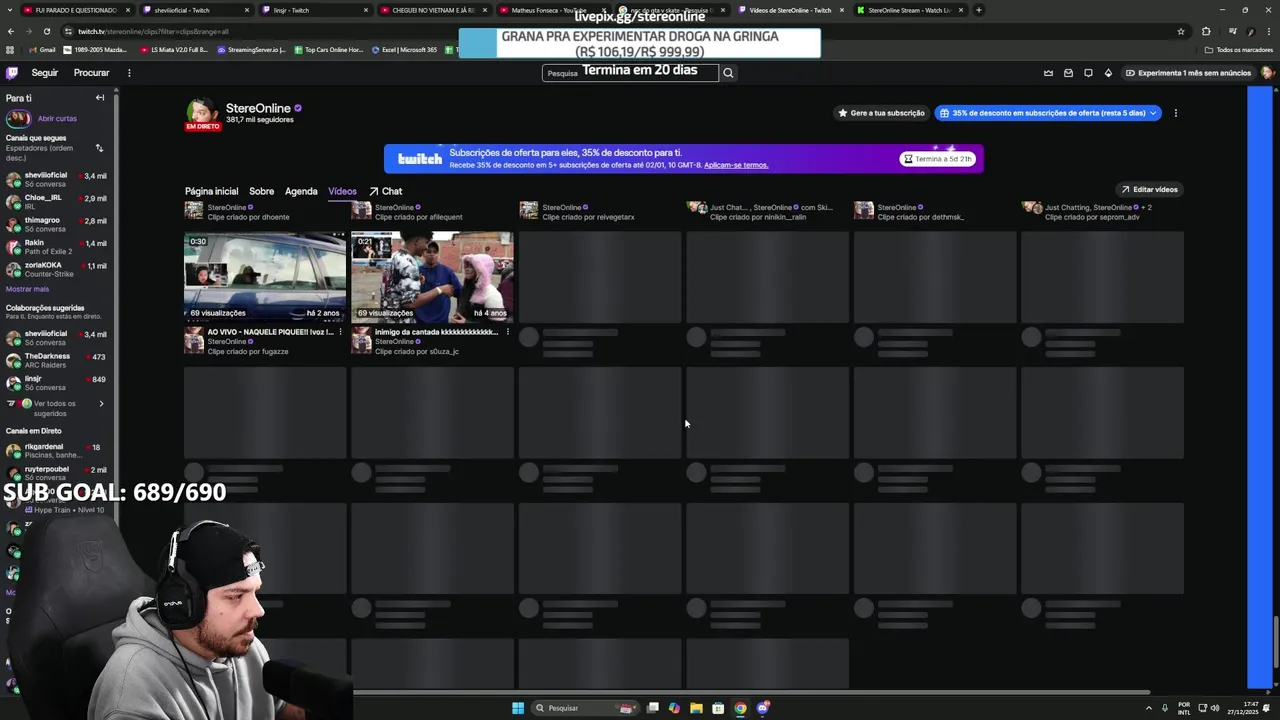Open Chrome's three-dot browser menu
This screenshot has height=720, width=1280.
pyautogui.click(x=1270, y=31)
